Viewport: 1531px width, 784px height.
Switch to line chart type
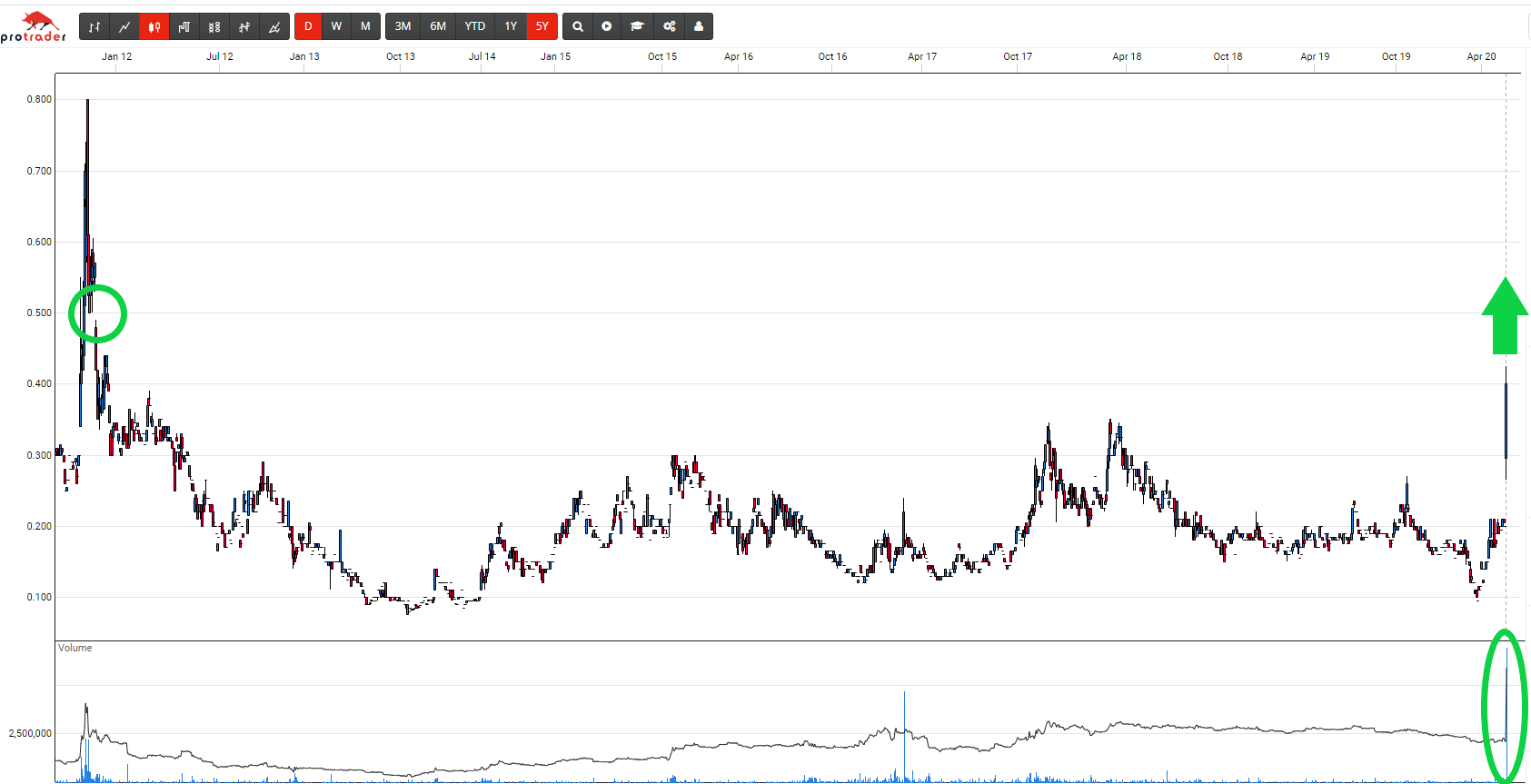(124, 26)
